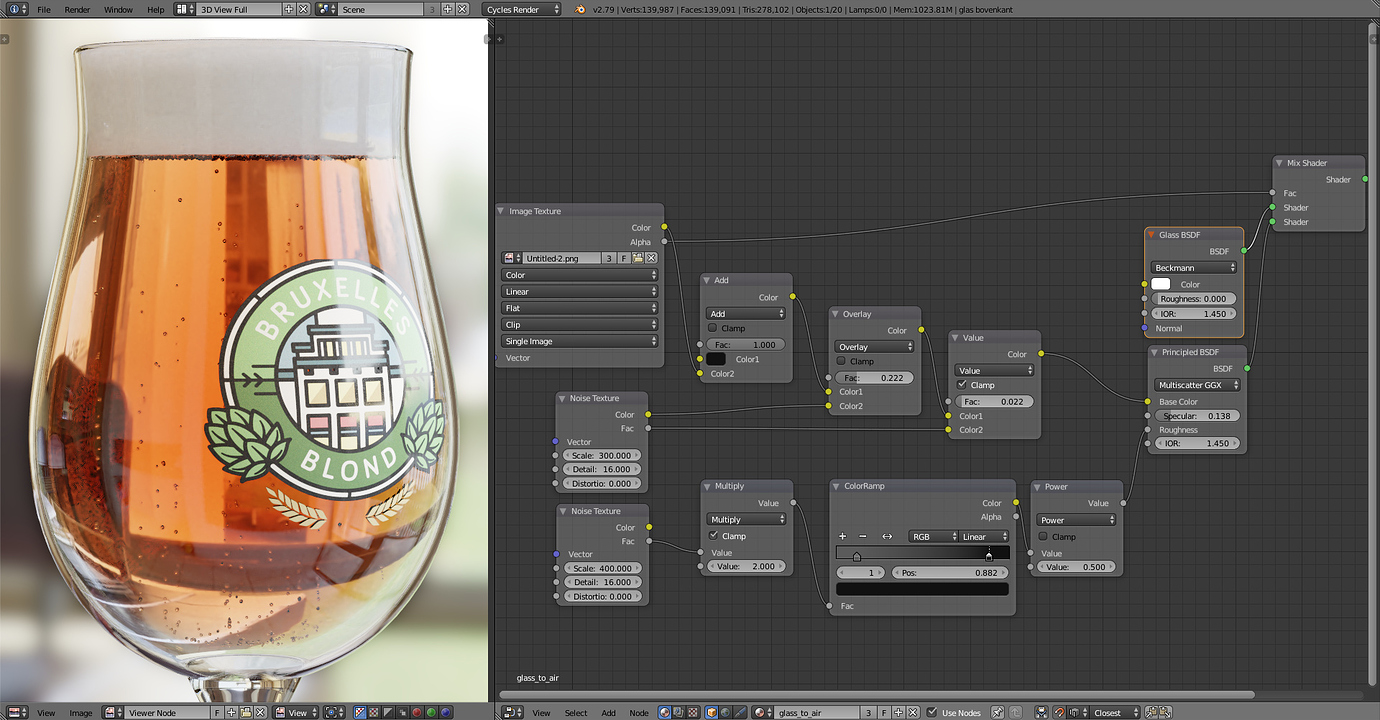Open the Linear interpolation dropdown in Image Texture
The image size is (1380, 720).
580,292
